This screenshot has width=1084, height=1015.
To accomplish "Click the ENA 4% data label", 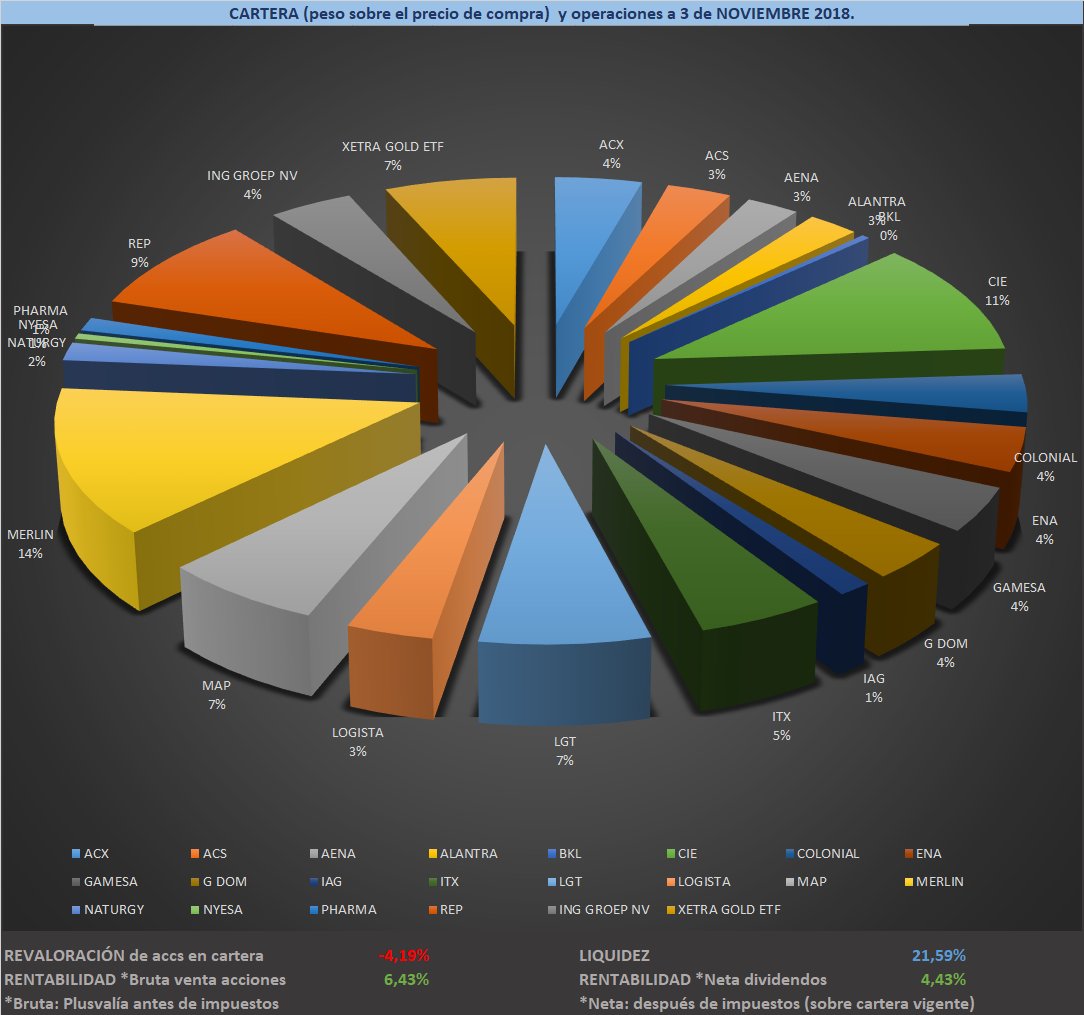I will coord(1045,529).
